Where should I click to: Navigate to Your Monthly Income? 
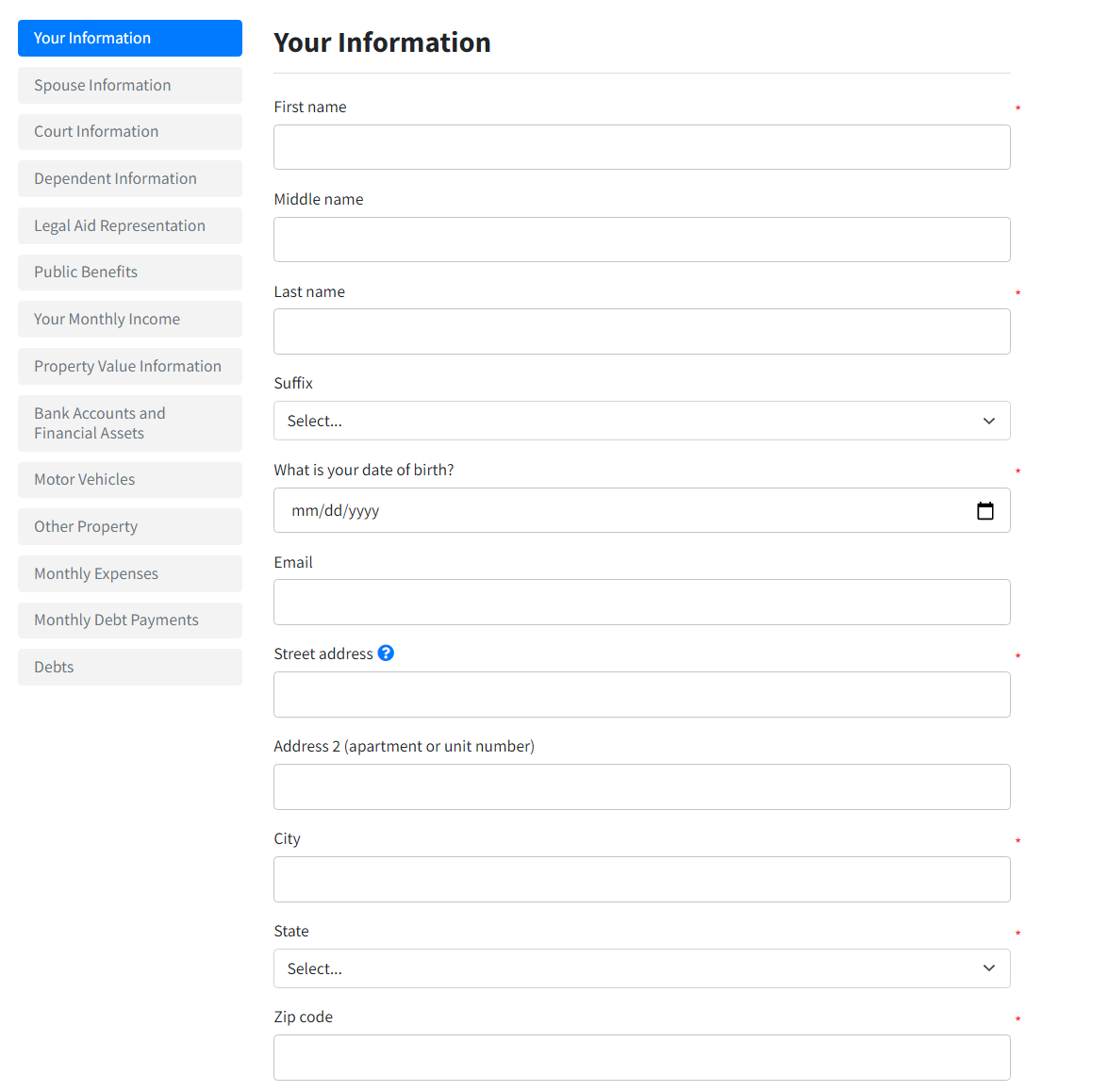tap(130, 320)
